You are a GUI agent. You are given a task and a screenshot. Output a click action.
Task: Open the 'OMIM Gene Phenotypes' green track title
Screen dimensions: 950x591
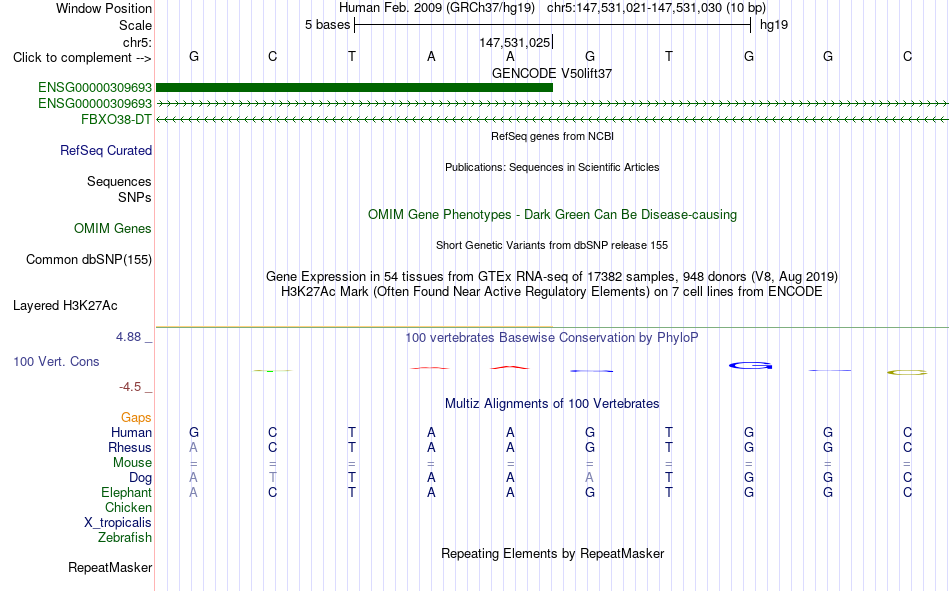(552, 215)
